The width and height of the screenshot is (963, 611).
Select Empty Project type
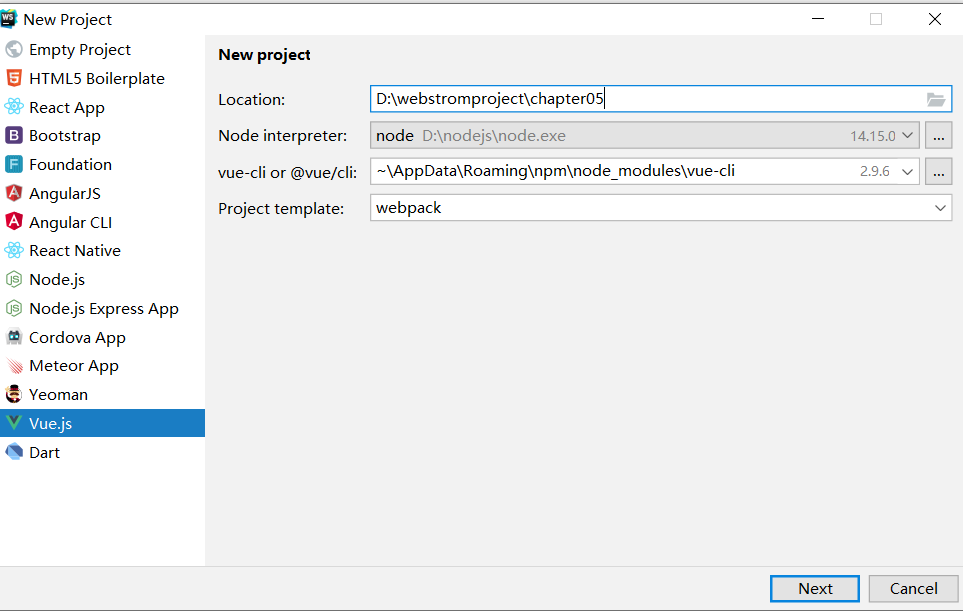point(79,50)
